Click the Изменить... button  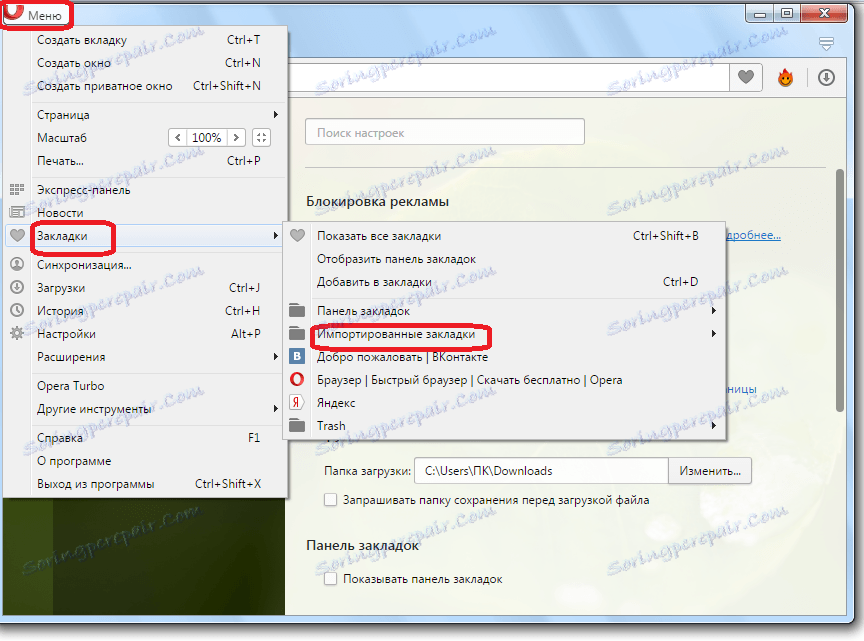coord(710,471)
